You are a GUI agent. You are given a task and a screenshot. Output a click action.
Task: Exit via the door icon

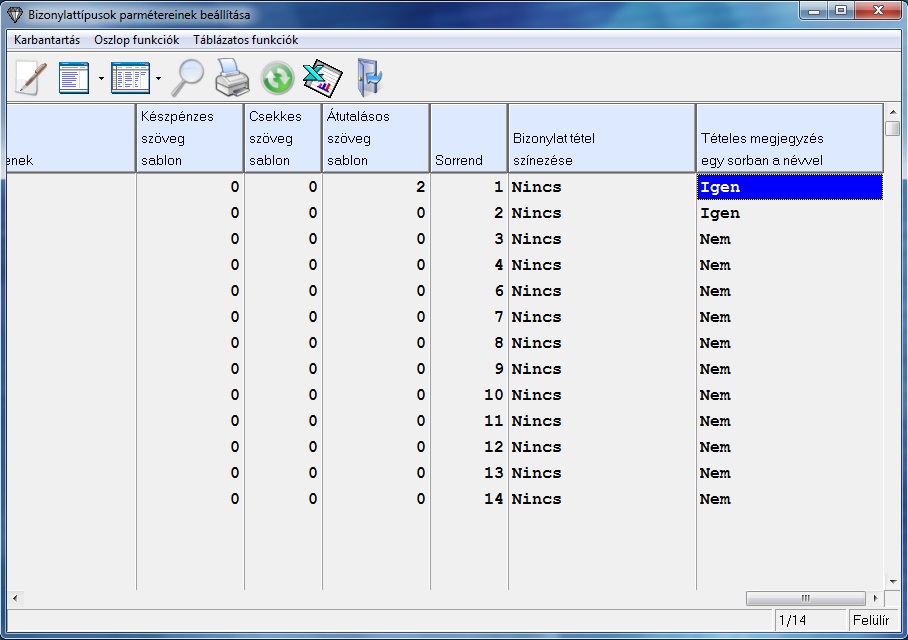click(x=368, y=77)
